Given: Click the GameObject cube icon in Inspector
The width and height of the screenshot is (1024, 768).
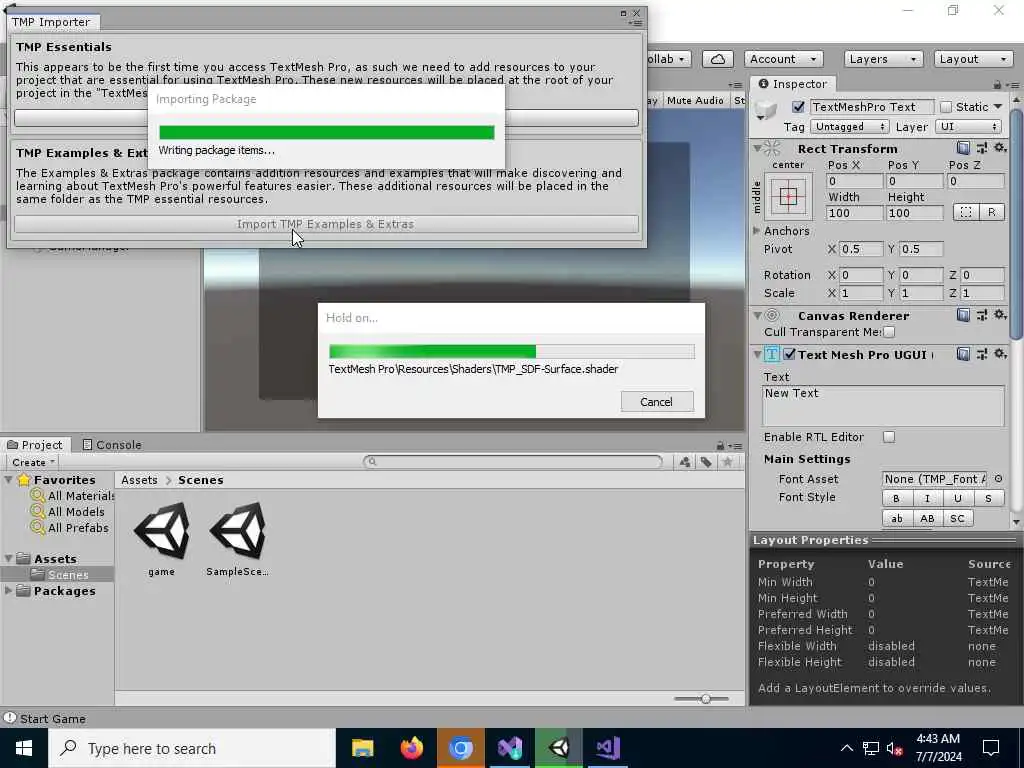Looking at the screenshot, I should point(767,110).
